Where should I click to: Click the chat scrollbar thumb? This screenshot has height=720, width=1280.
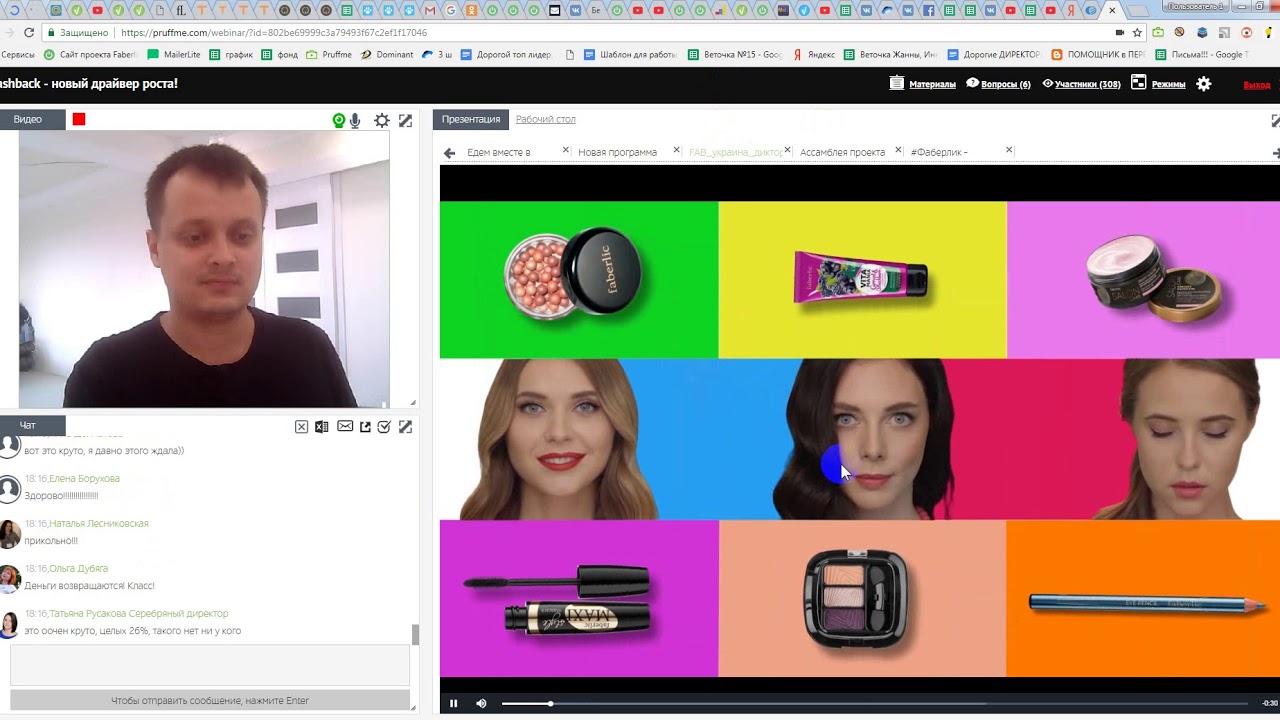(415, 635)
